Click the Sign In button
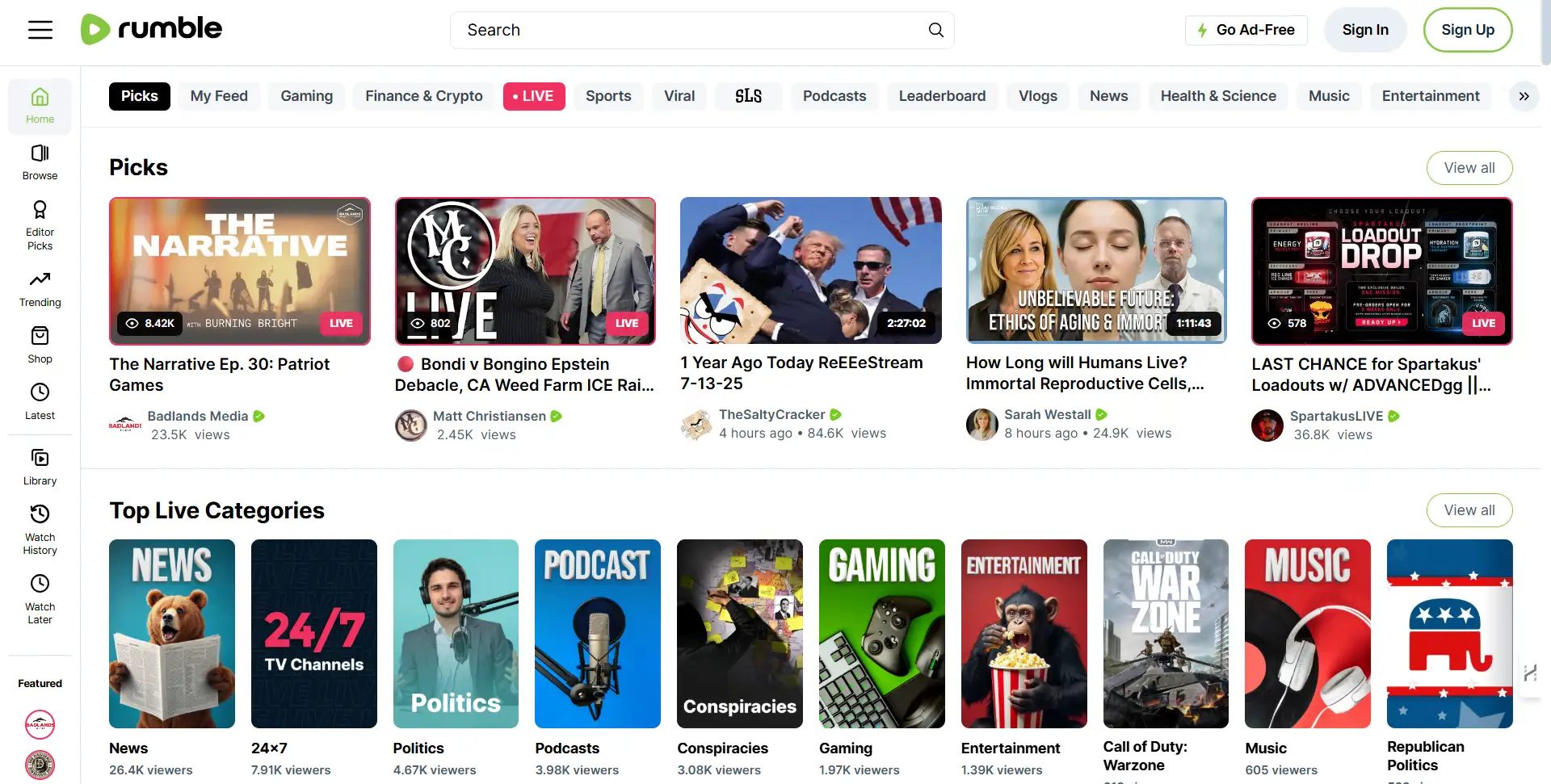The height and width of the screenshot is (784, 1551). coord(1365,30)
